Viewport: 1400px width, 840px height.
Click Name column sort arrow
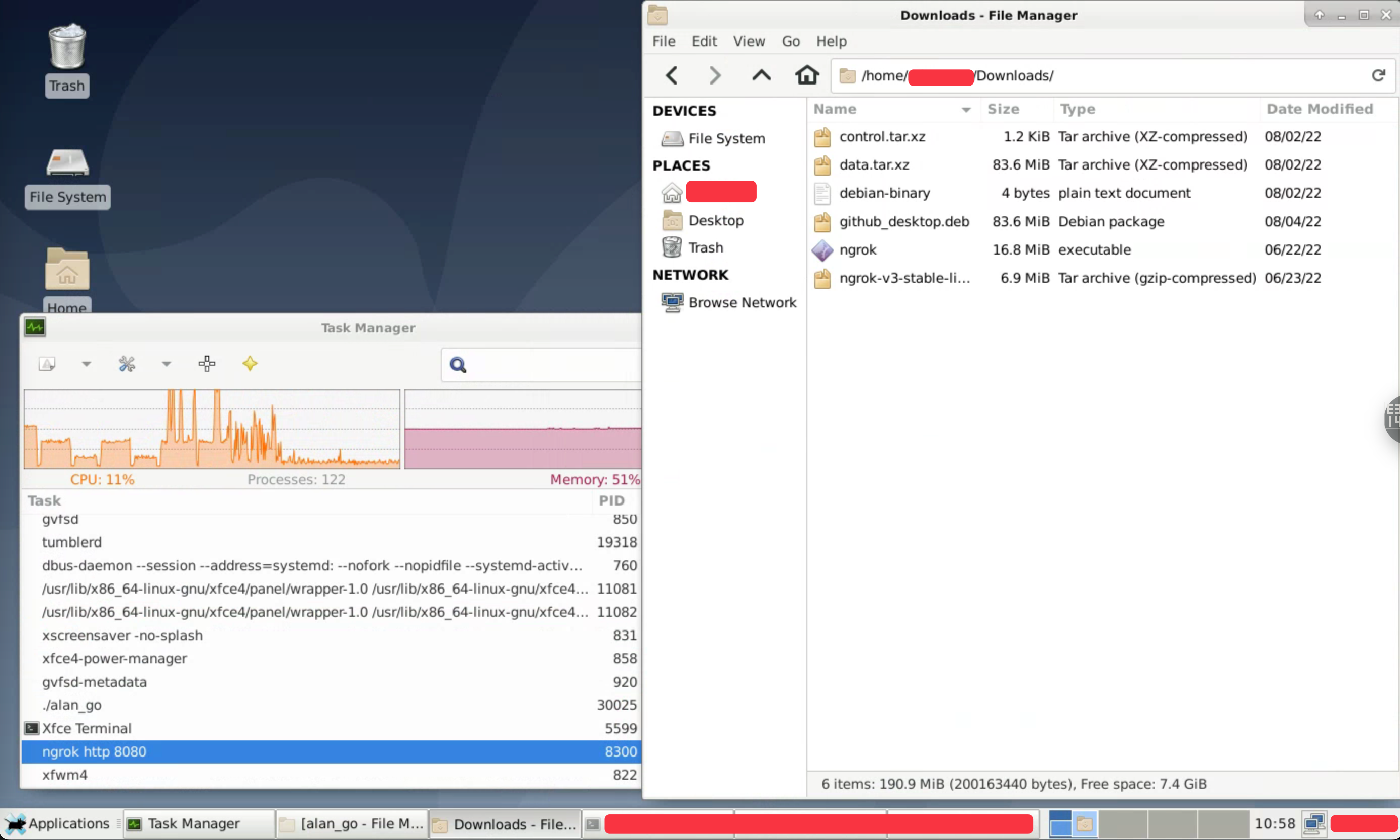(x=966, y=110)
